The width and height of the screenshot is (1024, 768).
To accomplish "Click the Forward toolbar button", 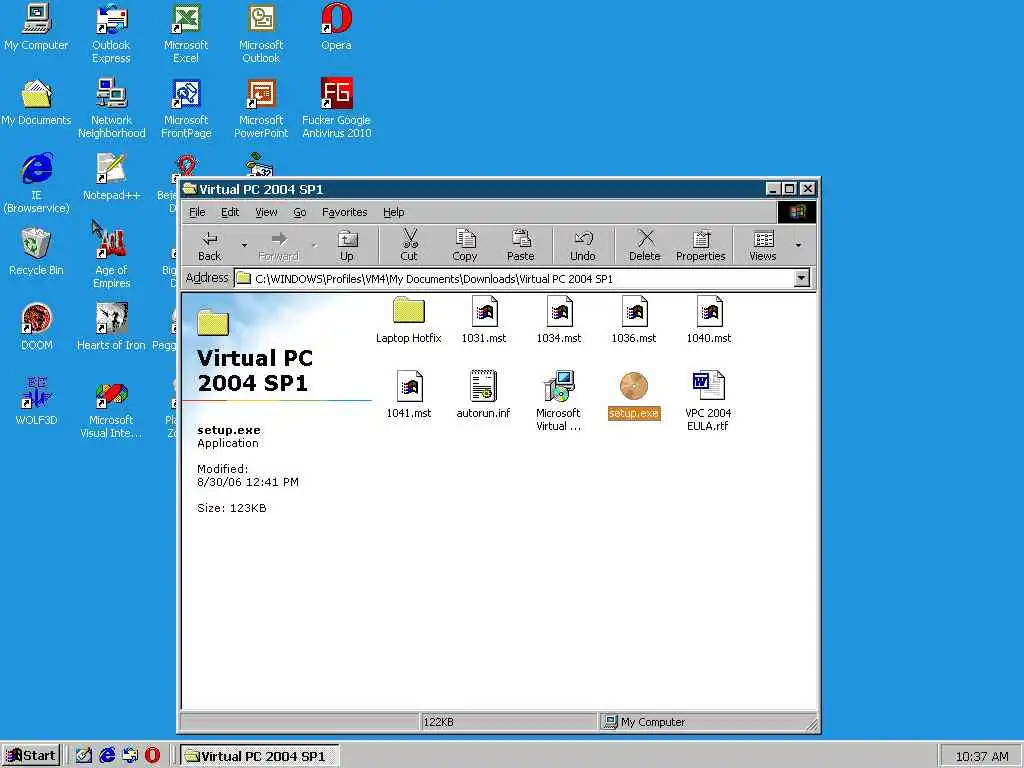I will pos(279,246).
